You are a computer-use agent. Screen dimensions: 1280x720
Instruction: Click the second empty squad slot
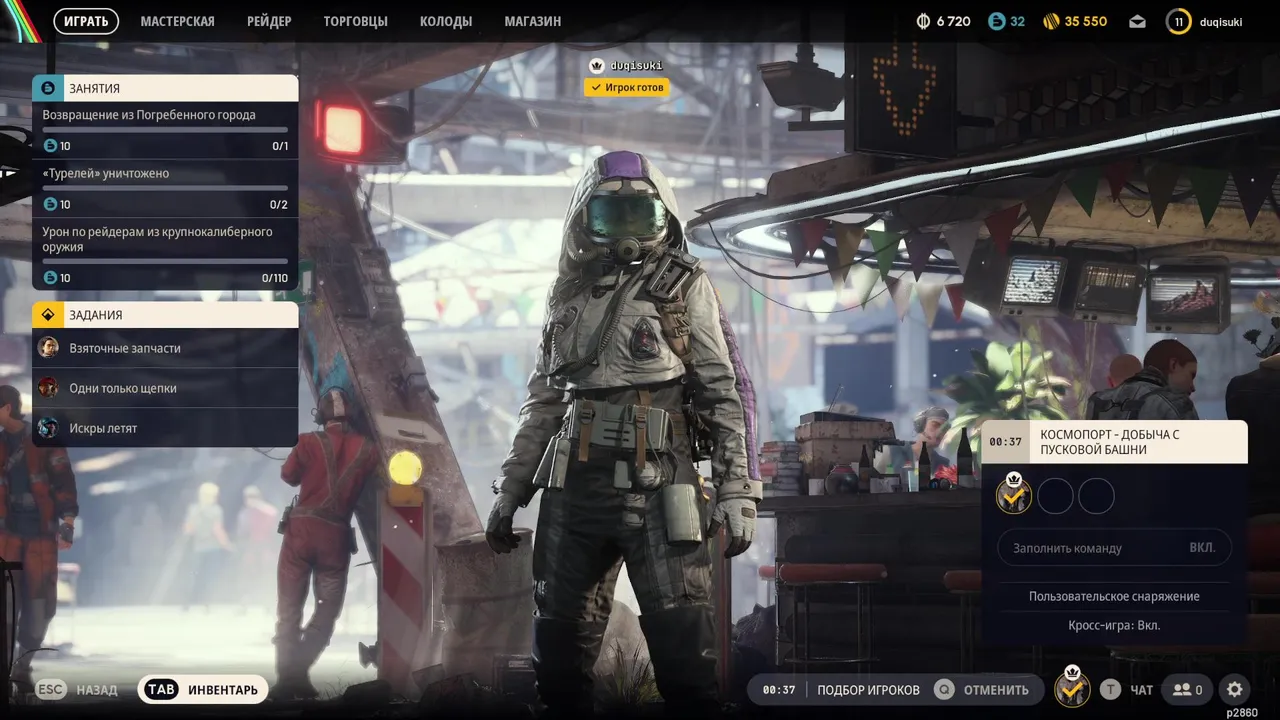1055,496
